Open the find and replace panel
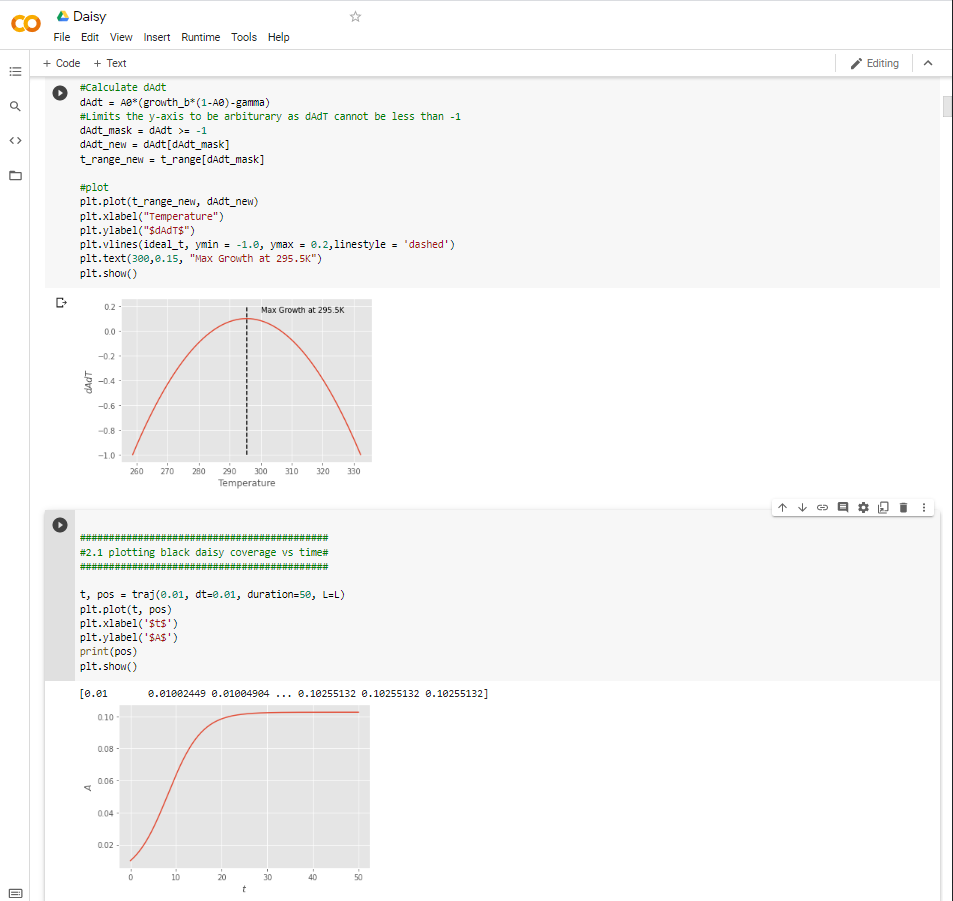Screen dimensions: 953x901 point(15,106)
